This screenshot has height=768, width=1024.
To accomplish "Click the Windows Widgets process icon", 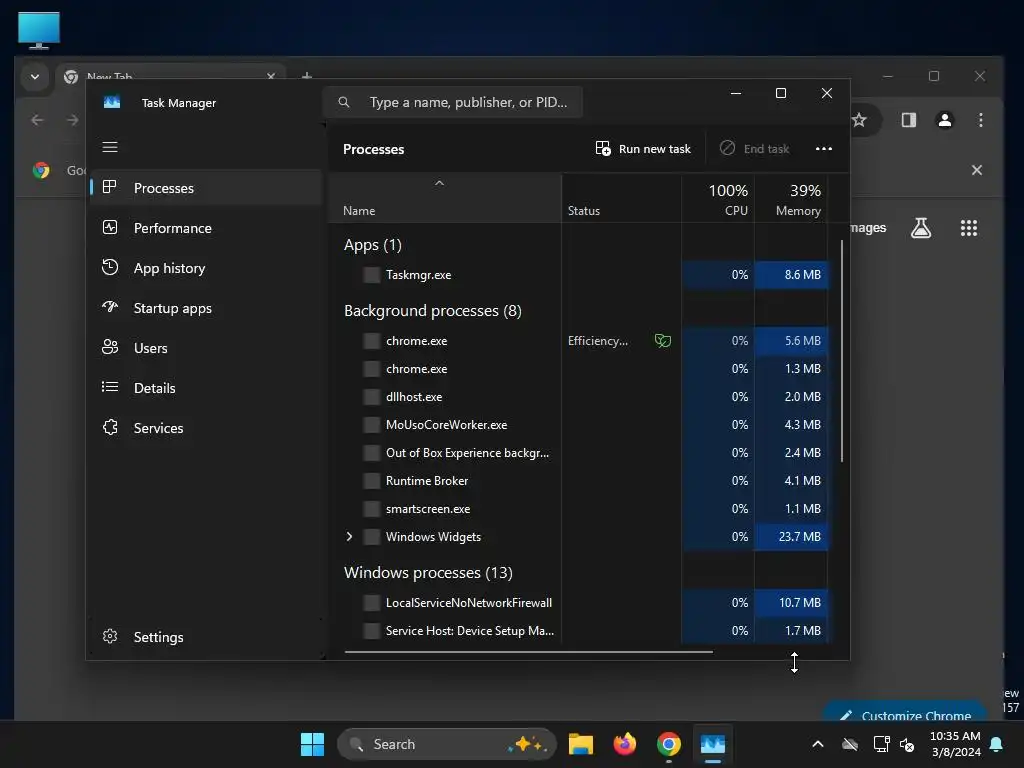I will point(372,537).
